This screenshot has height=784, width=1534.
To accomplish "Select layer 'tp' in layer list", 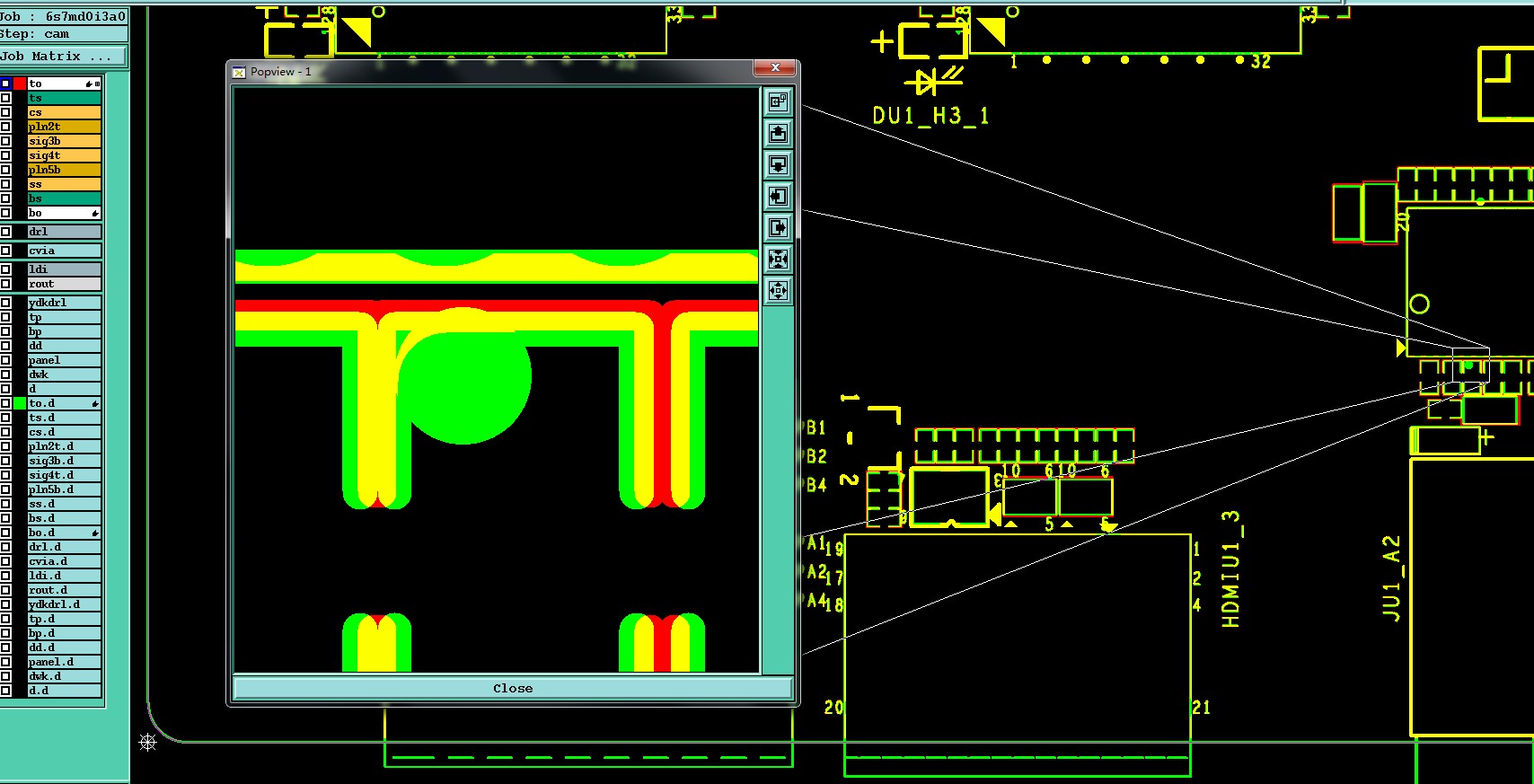I will pos(65,317).
